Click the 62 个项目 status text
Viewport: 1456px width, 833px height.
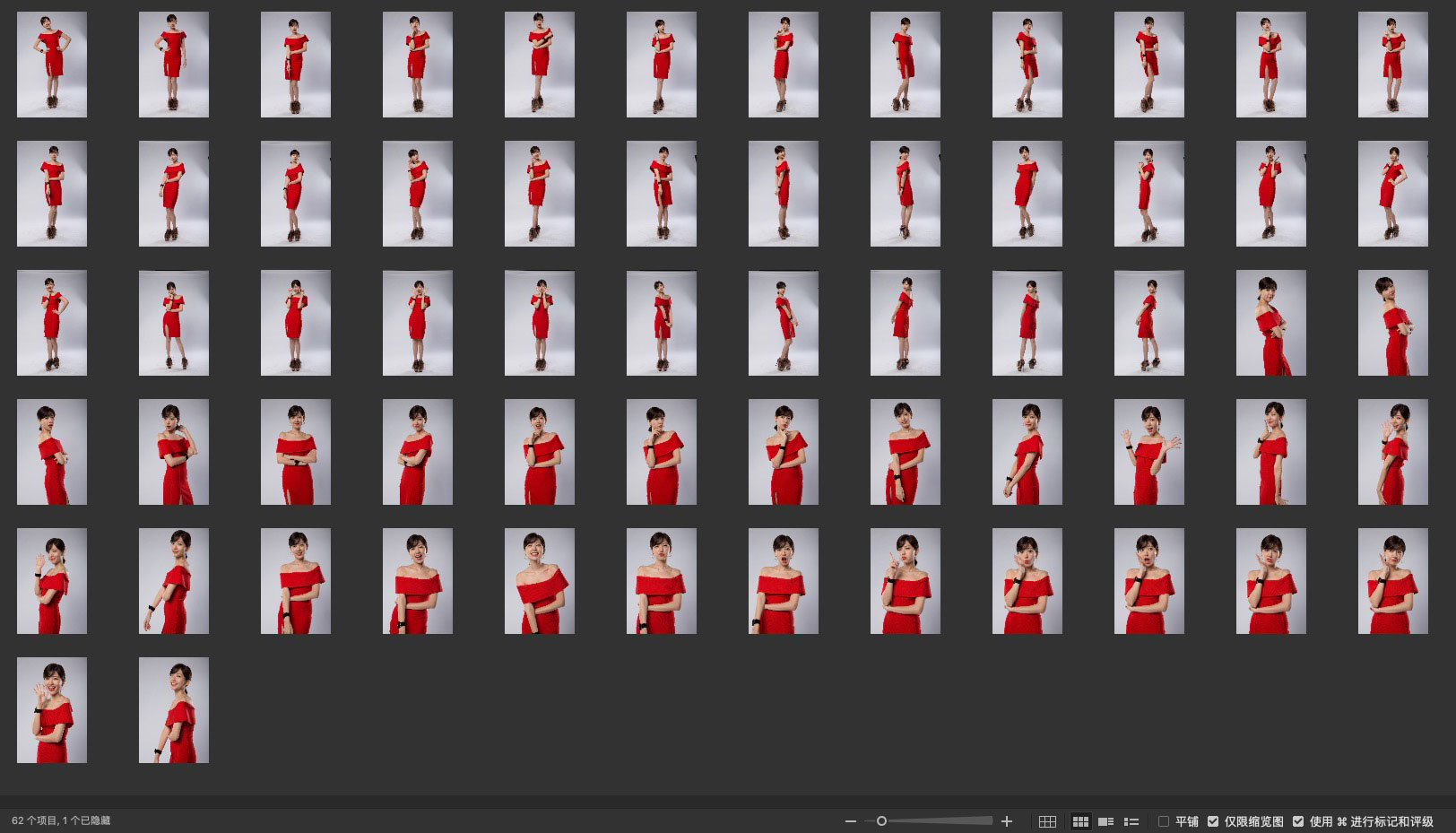(61, 821)
